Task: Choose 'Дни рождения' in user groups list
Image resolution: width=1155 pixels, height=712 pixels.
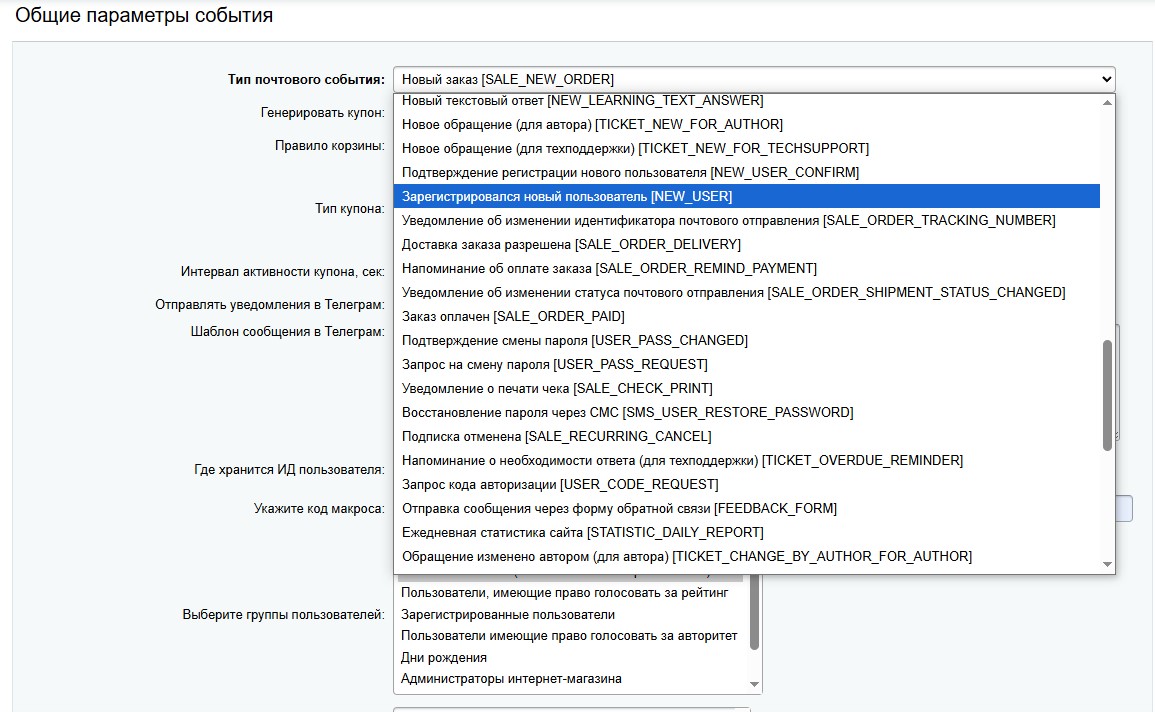Action: point(444,657)
